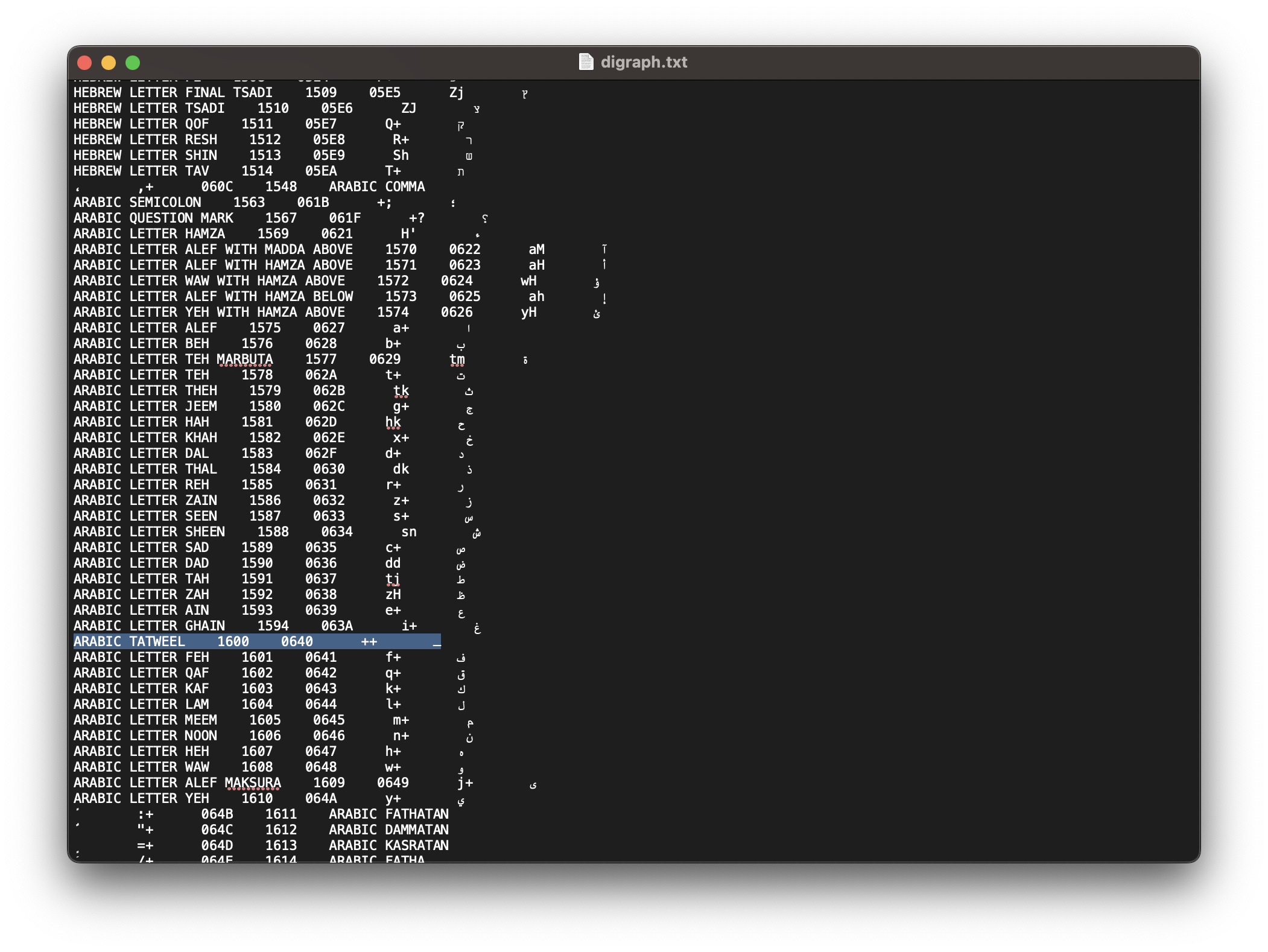Viewport: 1268px width, 952px height.
Task: Click the ARABIC SEMICOLON row
Action: click(x=138, y=202)
